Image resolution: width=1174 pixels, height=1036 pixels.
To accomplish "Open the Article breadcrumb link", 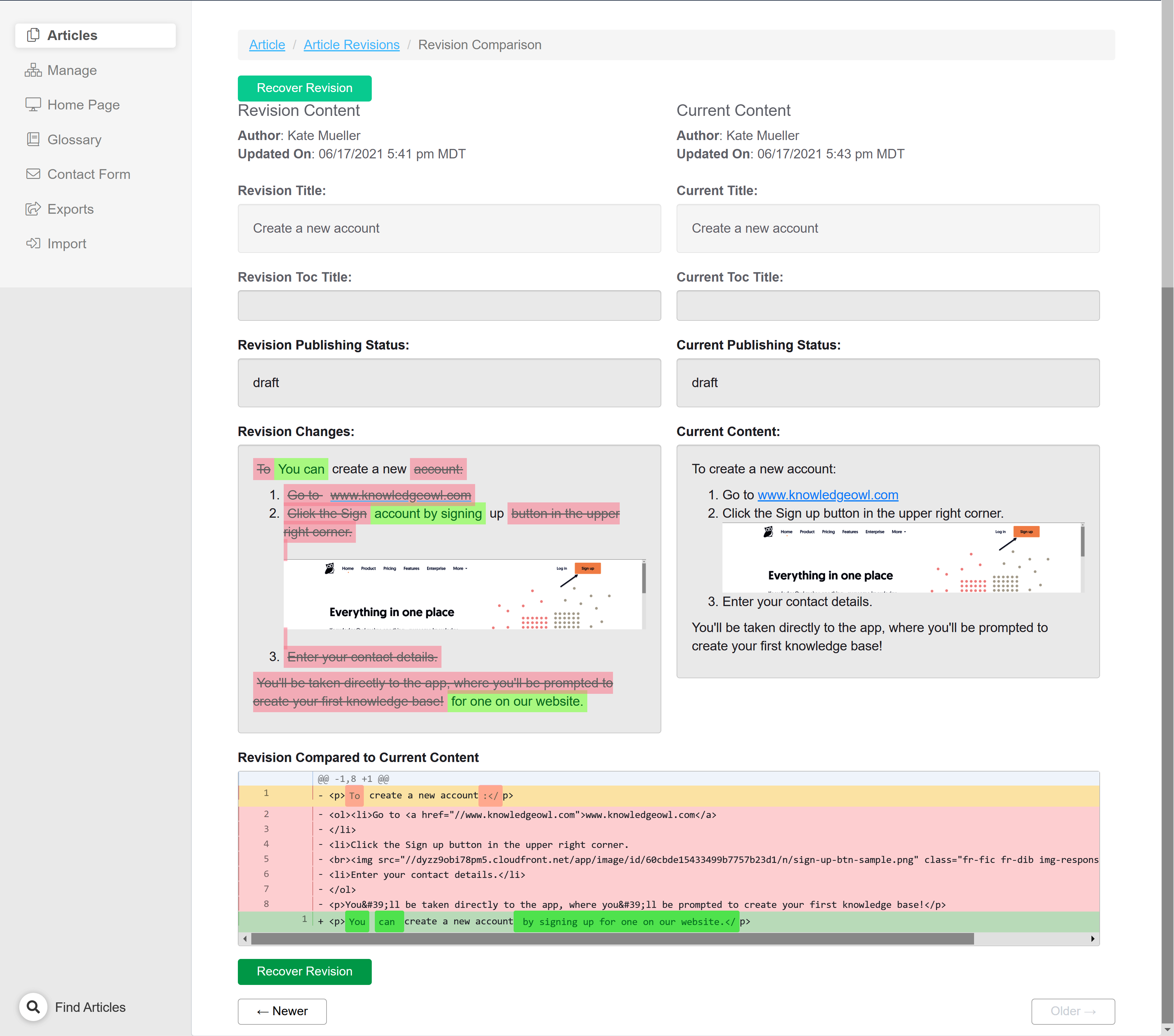I will point(267,45).
